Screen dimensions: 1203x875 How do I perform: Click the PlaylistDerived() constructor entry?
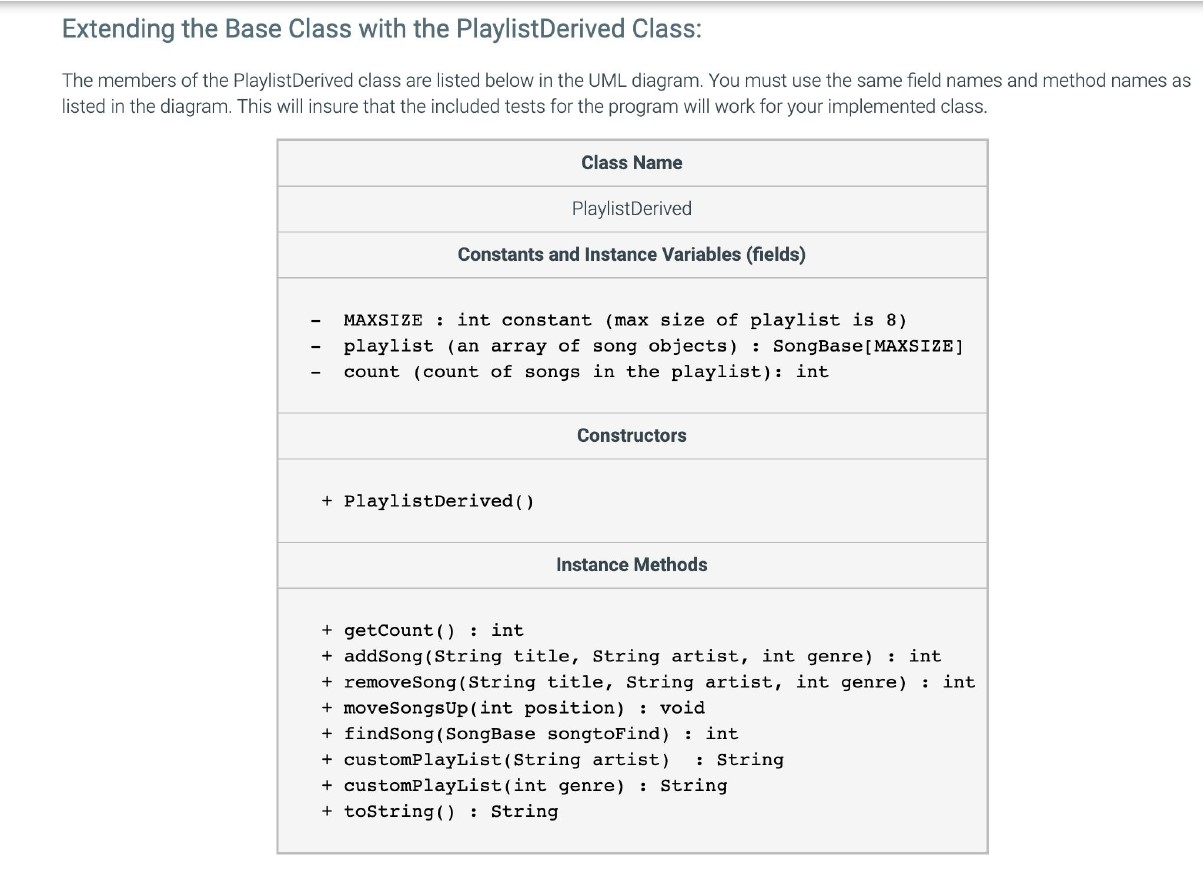pos(439,501)
